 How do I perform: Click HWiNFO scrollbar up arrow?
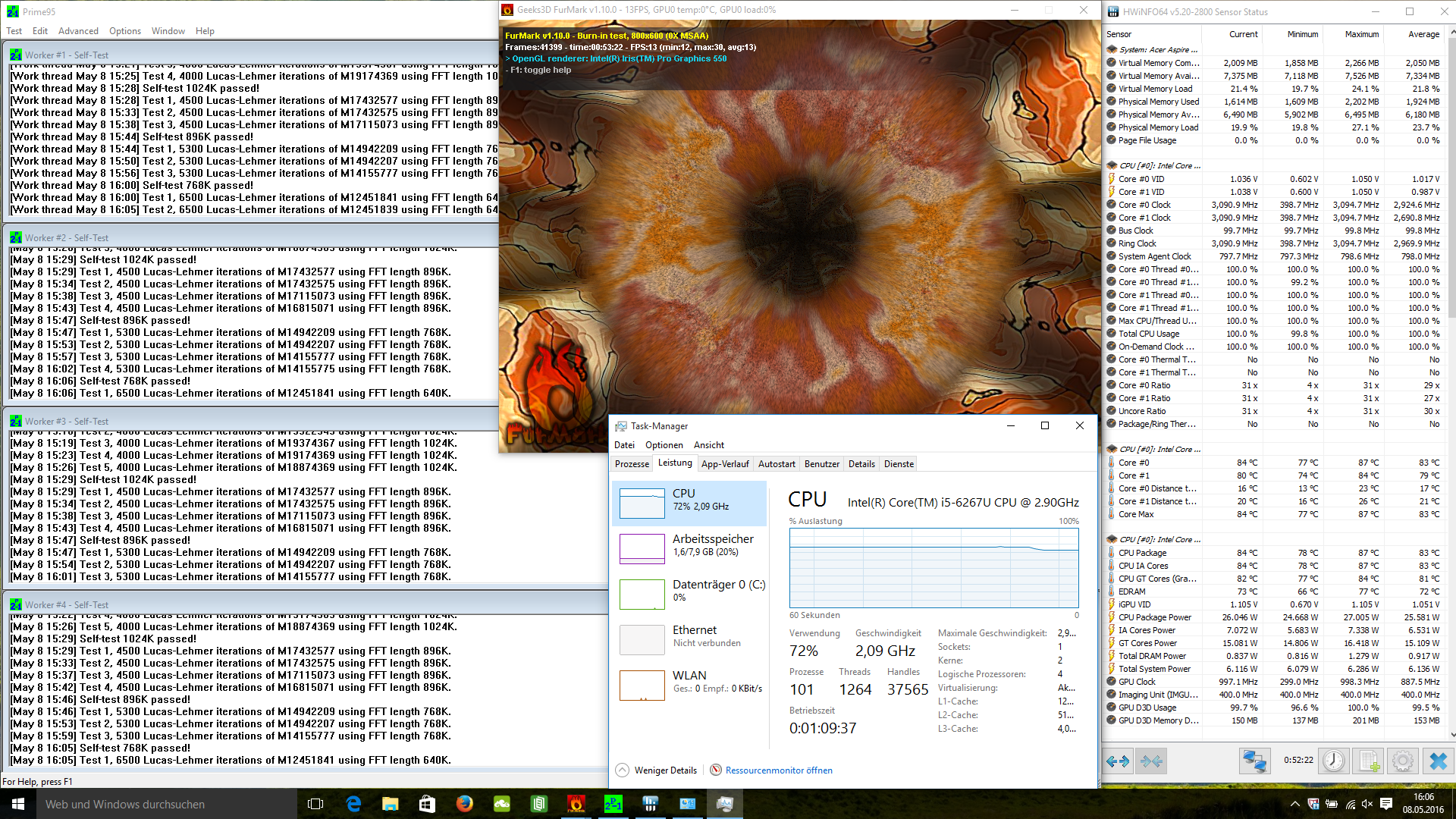pos(1452,33)
